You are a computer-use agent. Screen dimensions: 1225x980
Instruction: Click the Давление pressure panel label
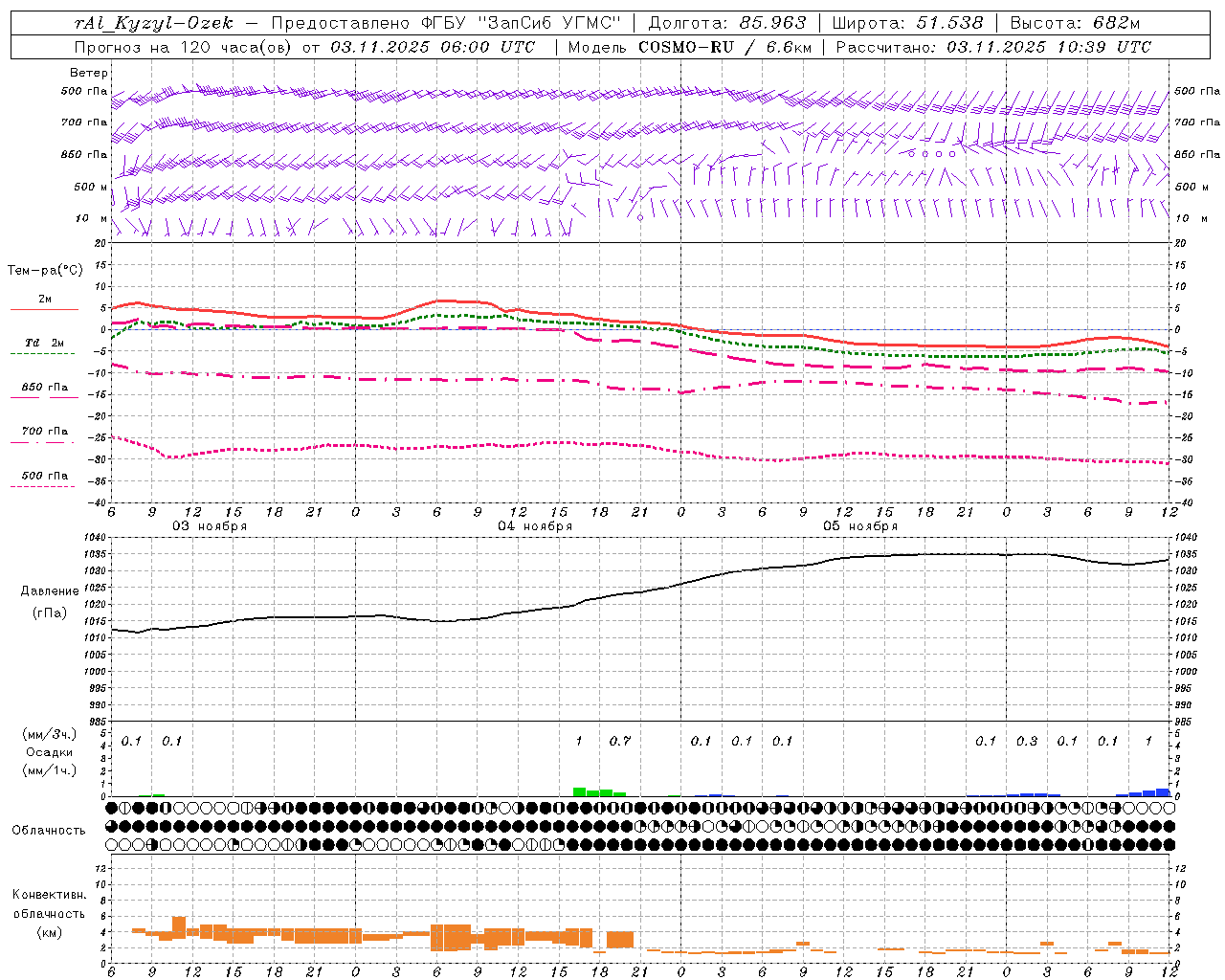point(50,591)
